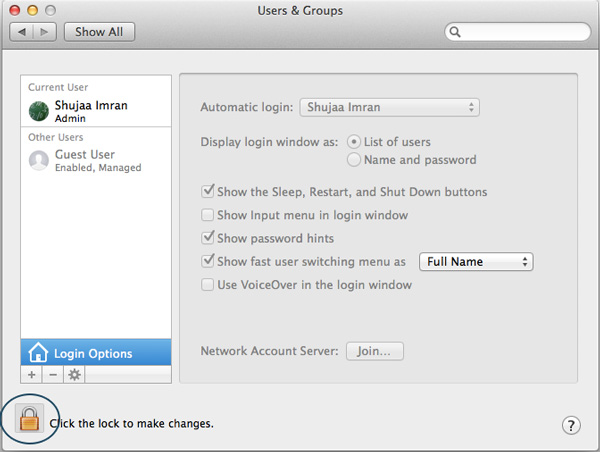Click the Show All button
Screen dimensions: 600x452
tap(99, 32)
